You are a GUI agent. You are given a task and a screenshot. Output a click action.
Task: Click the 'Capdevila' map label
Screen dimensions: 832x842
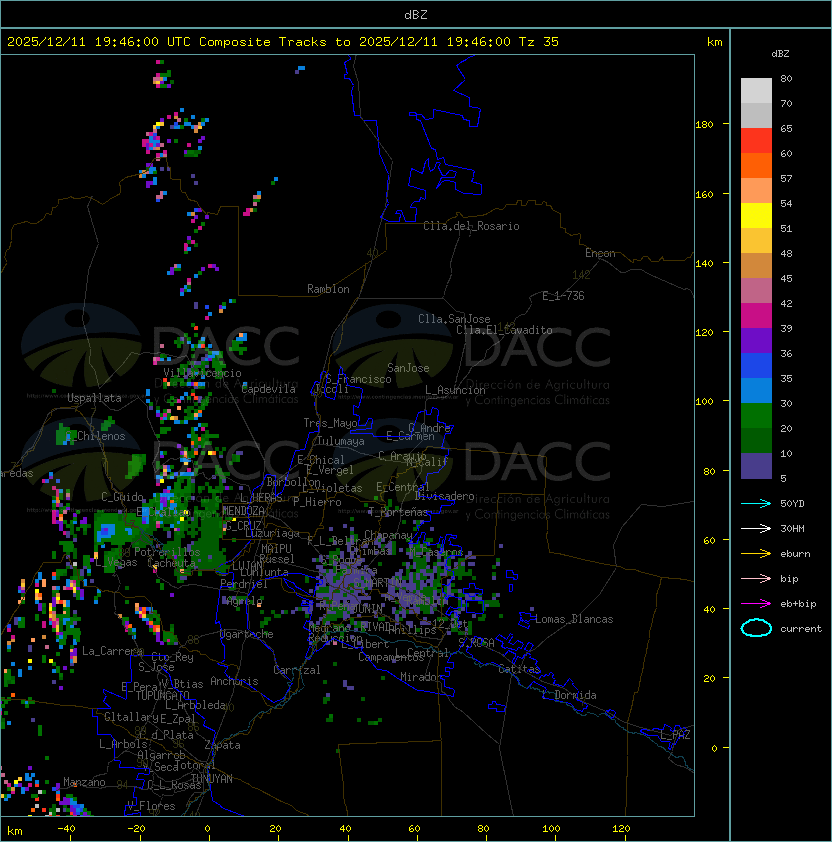point(268,389)
